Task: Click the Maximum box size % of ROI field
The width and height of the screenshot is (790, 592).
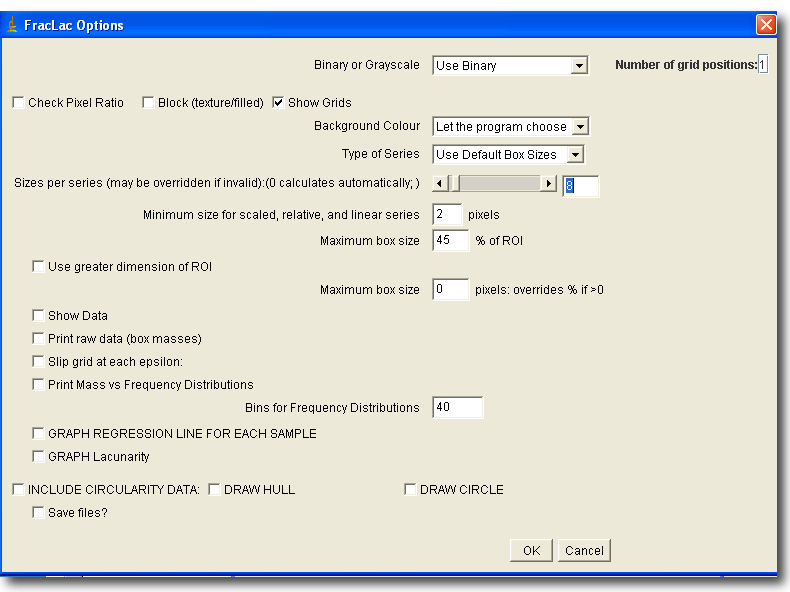Action: click(450, 240)
